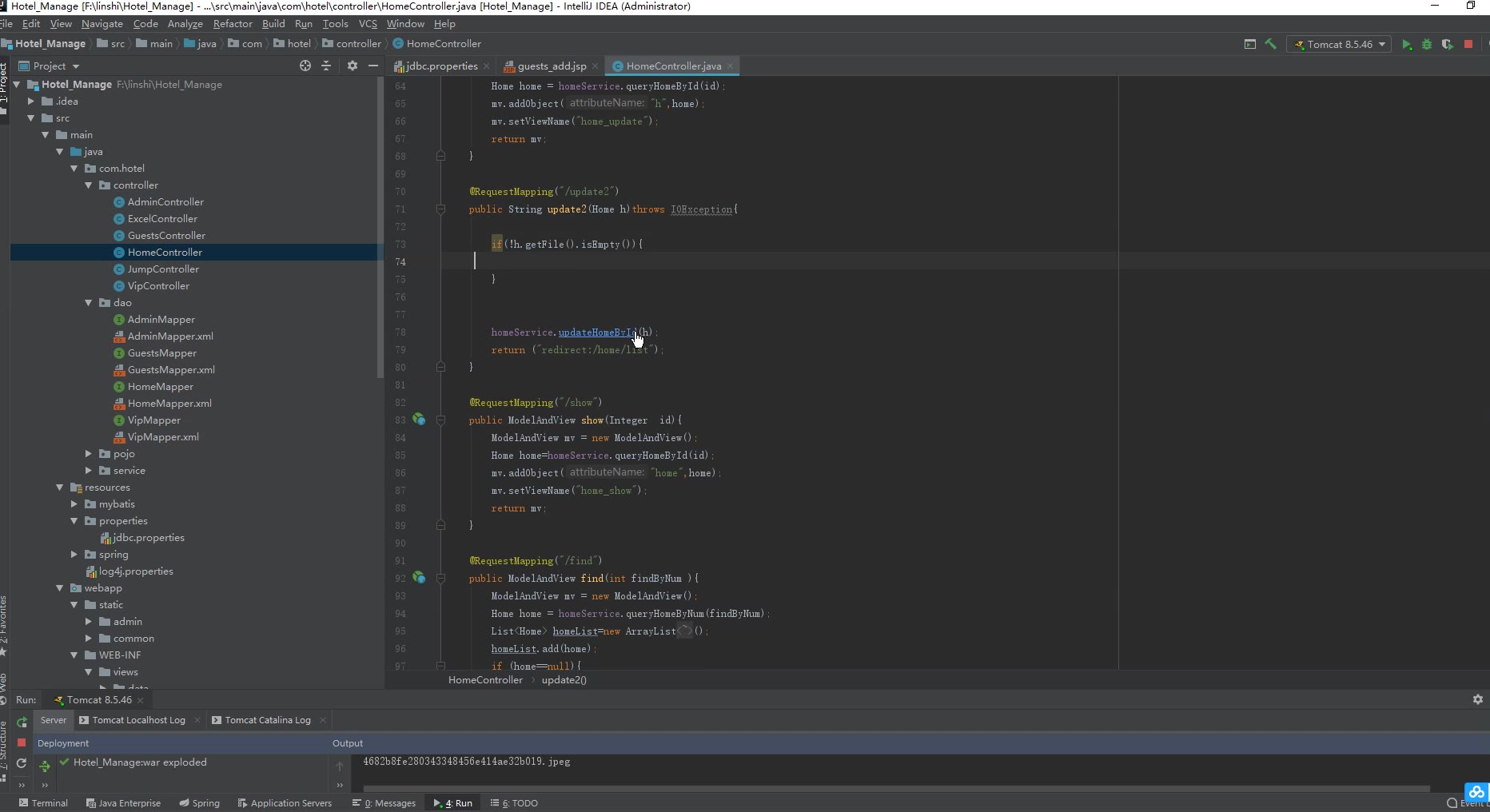1490x812 pixels.
Task: Run Tomcat with the green play icon
Action: point(1407,45)
